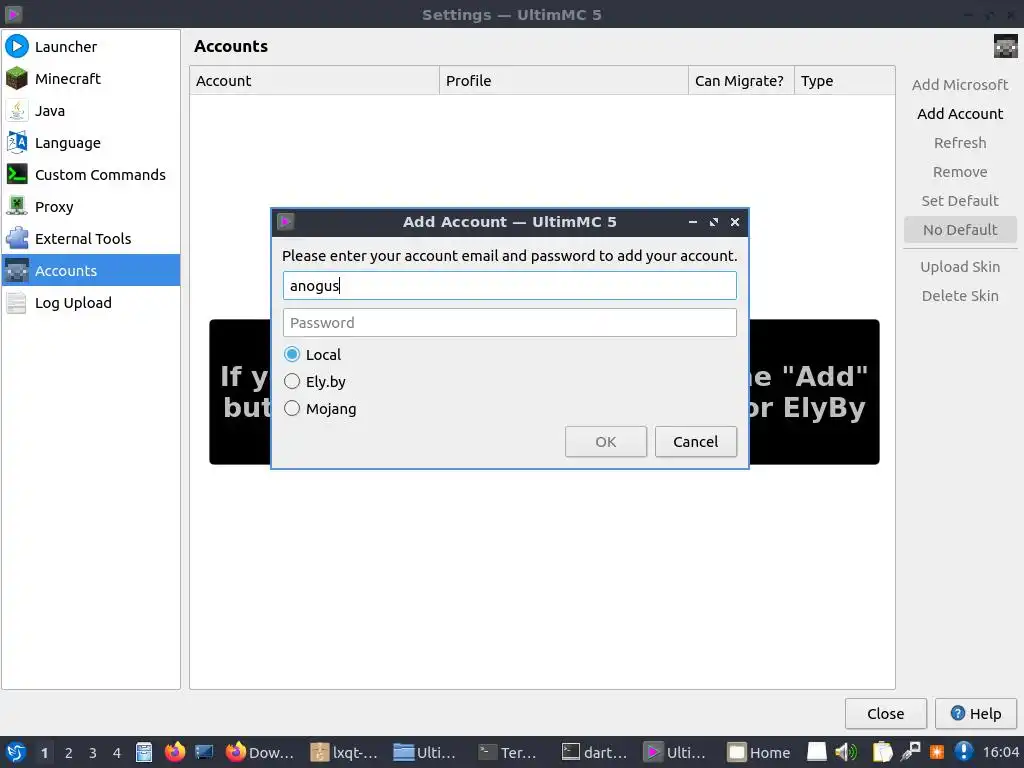Viewport: 1024px width, 768px height.
Task: Open the LXQt start menu icon
Action: (16, 752)
